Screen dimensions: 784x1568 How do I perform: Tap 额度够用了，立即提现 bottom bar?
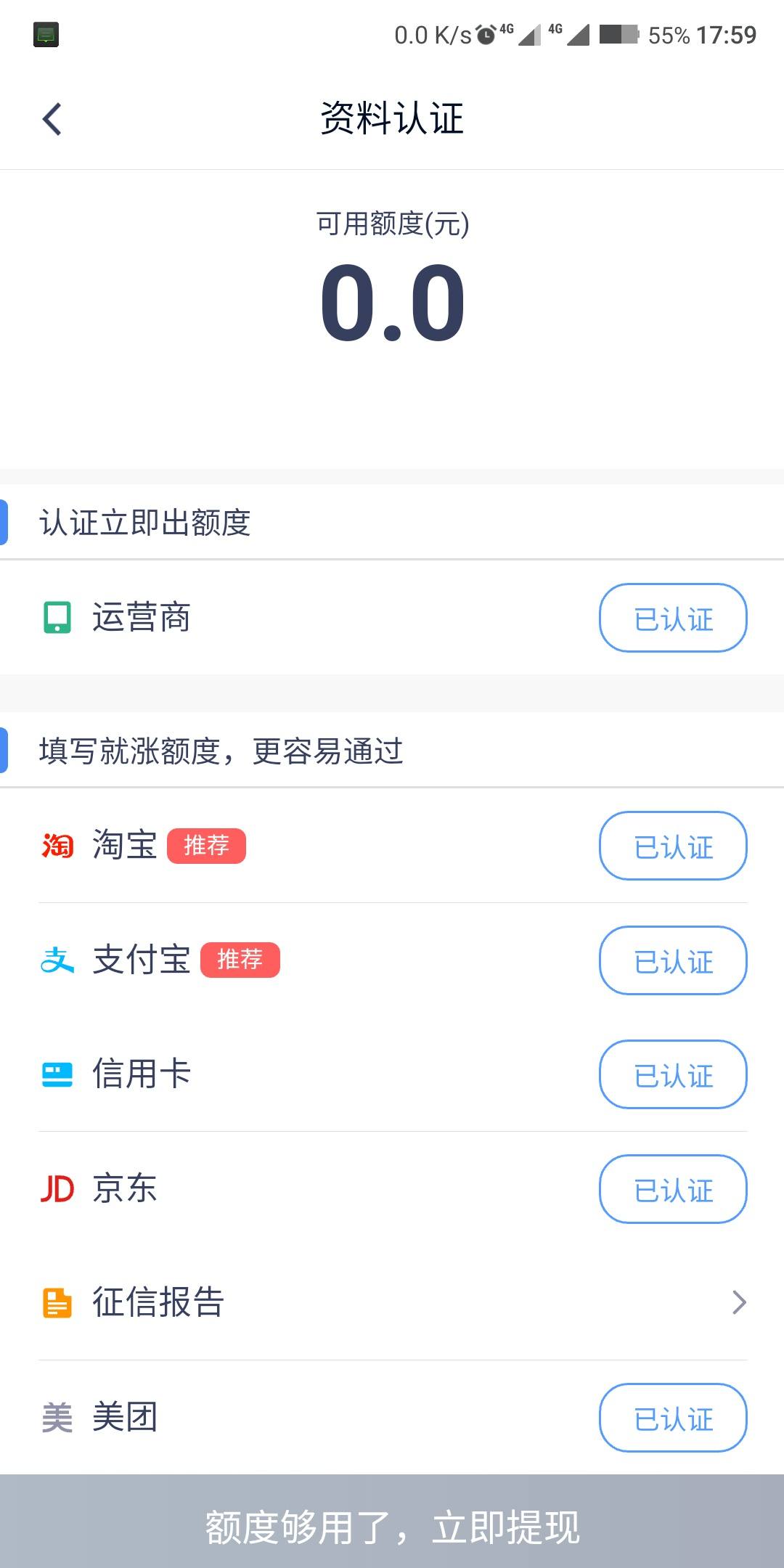pos(392,1522)
